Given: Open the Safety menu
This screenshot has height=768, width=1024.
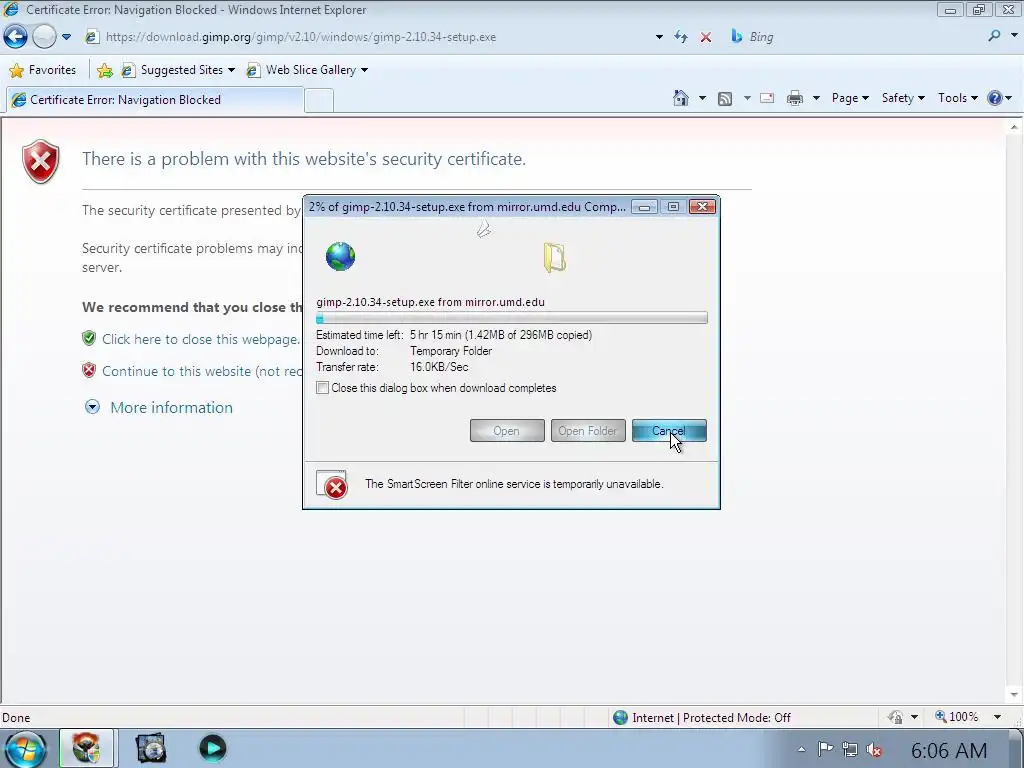Looking at the screenshot, I should tap(903, 98).
